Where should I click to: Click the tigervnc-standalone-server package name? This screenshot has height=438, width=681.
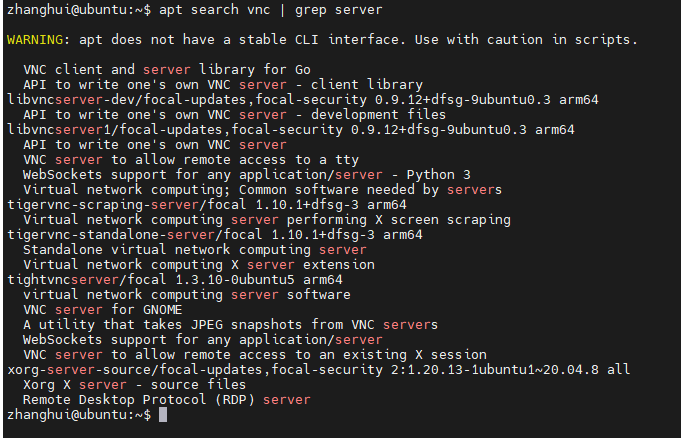point(111,235)
